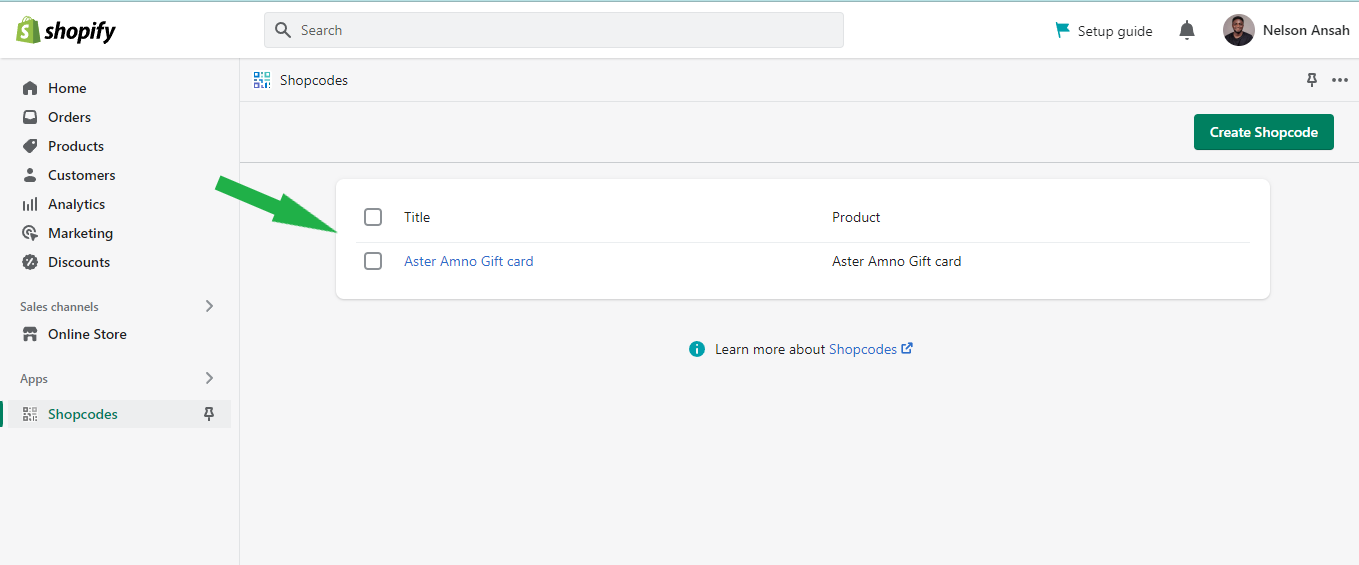Click Nelson Ansah profile avatar
1359x565 pixels.
1238,30
